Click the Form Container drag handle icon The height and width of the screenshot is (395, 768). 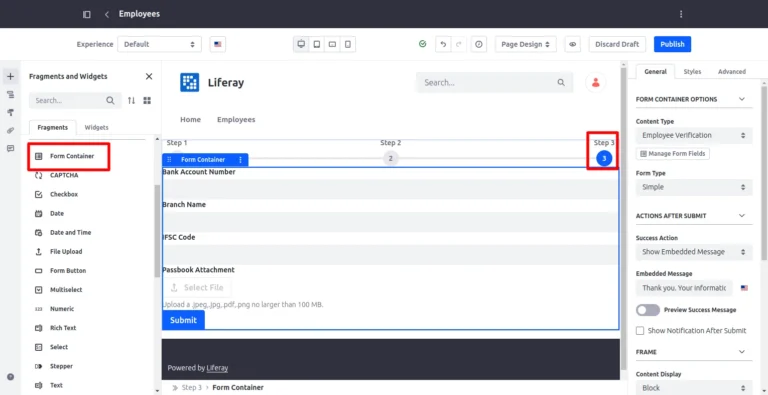tap(169, 160)
